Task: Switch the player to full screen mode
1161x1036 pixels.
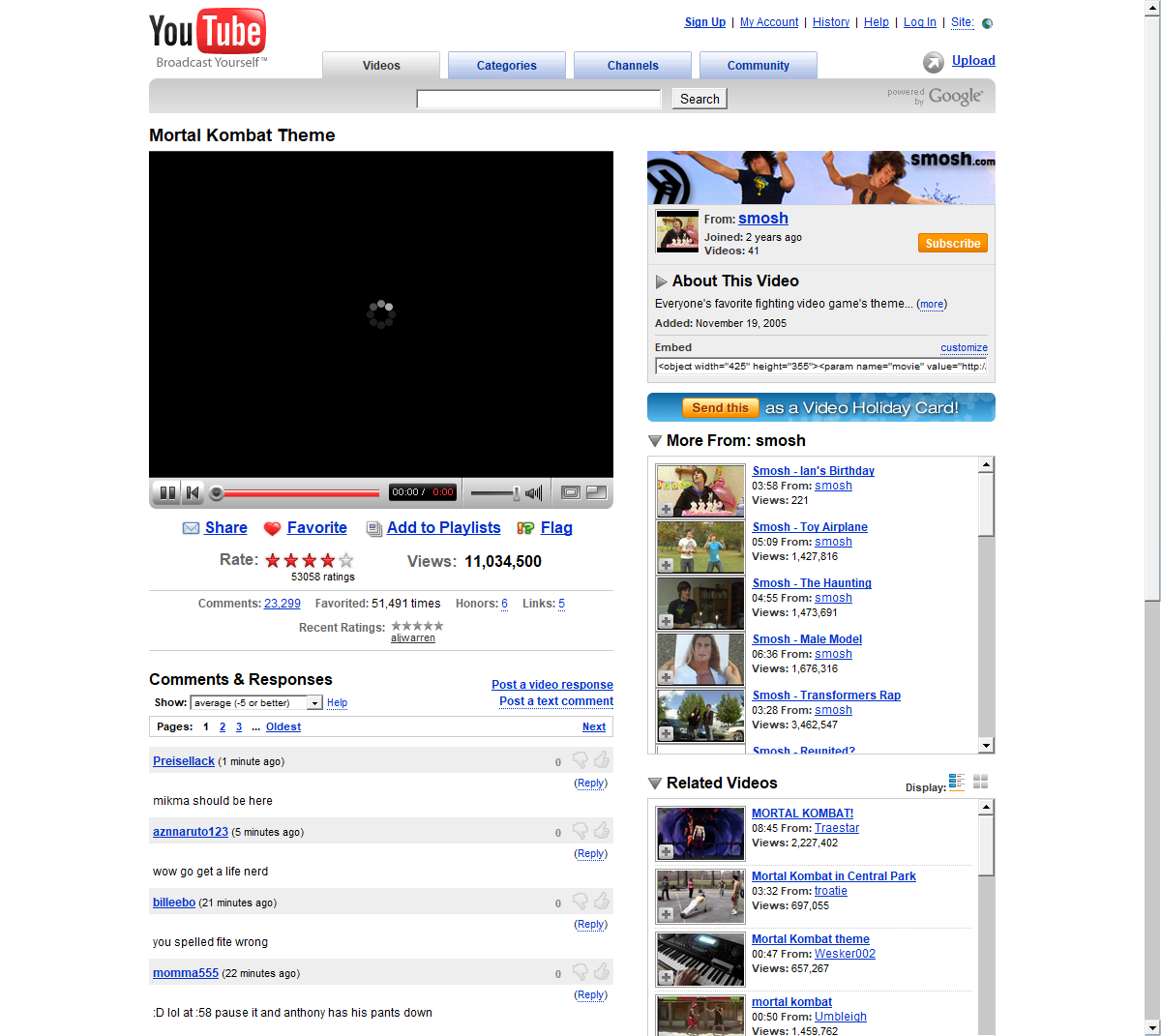Action: coord(597,492)
